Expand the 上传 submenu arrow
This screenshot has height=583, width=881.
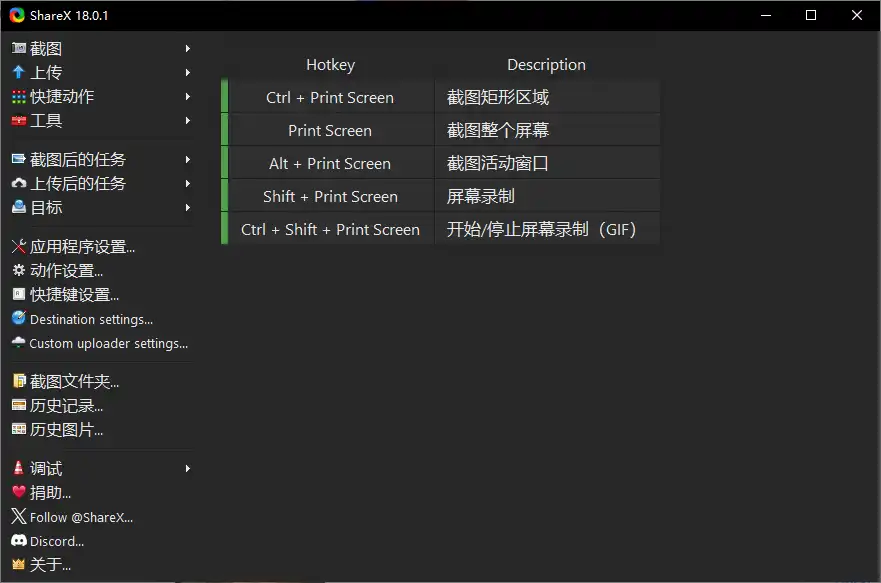pos(188,72)
